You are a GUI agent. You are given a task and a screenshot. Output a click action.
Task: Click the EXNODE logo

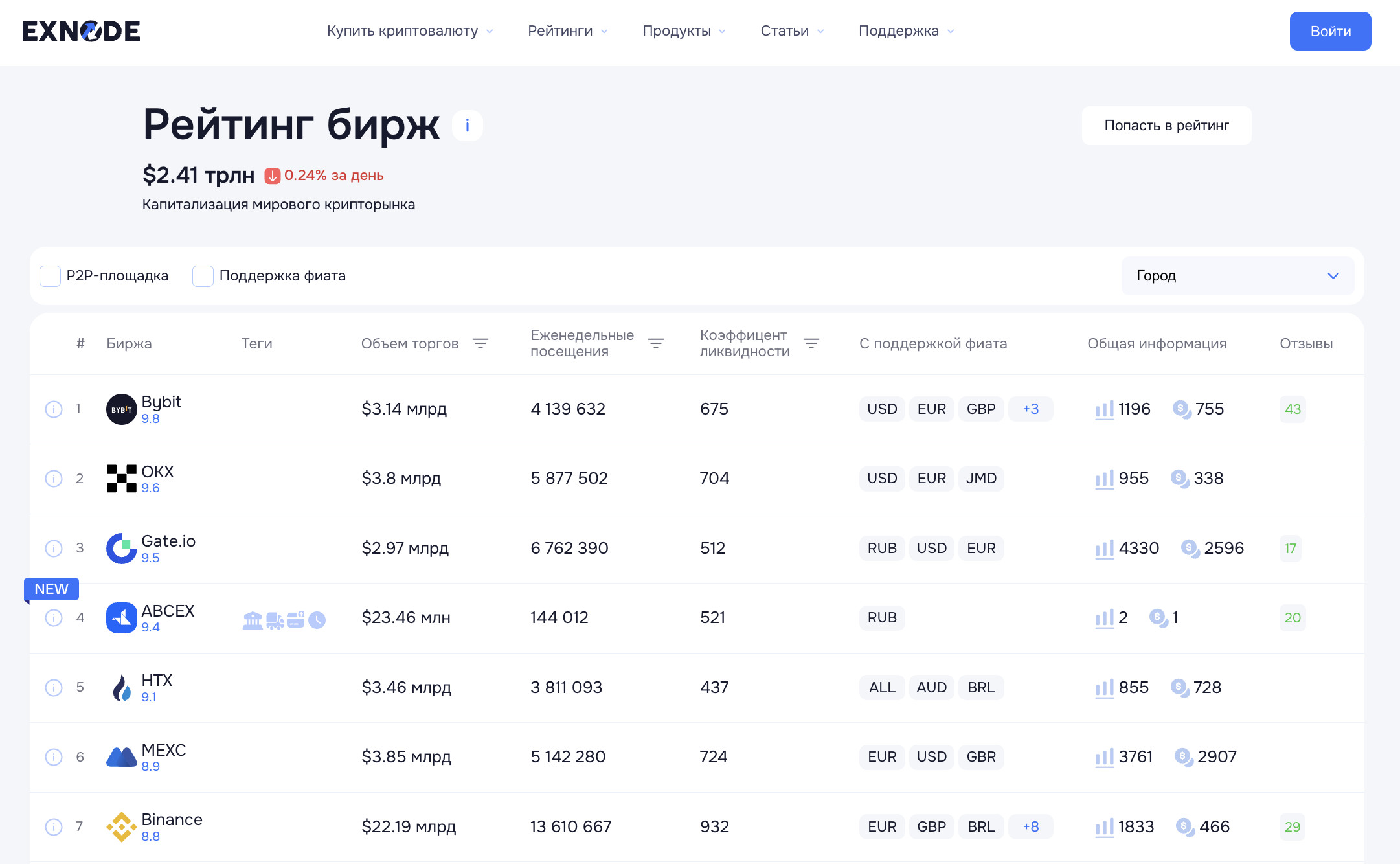coord(81,31)
